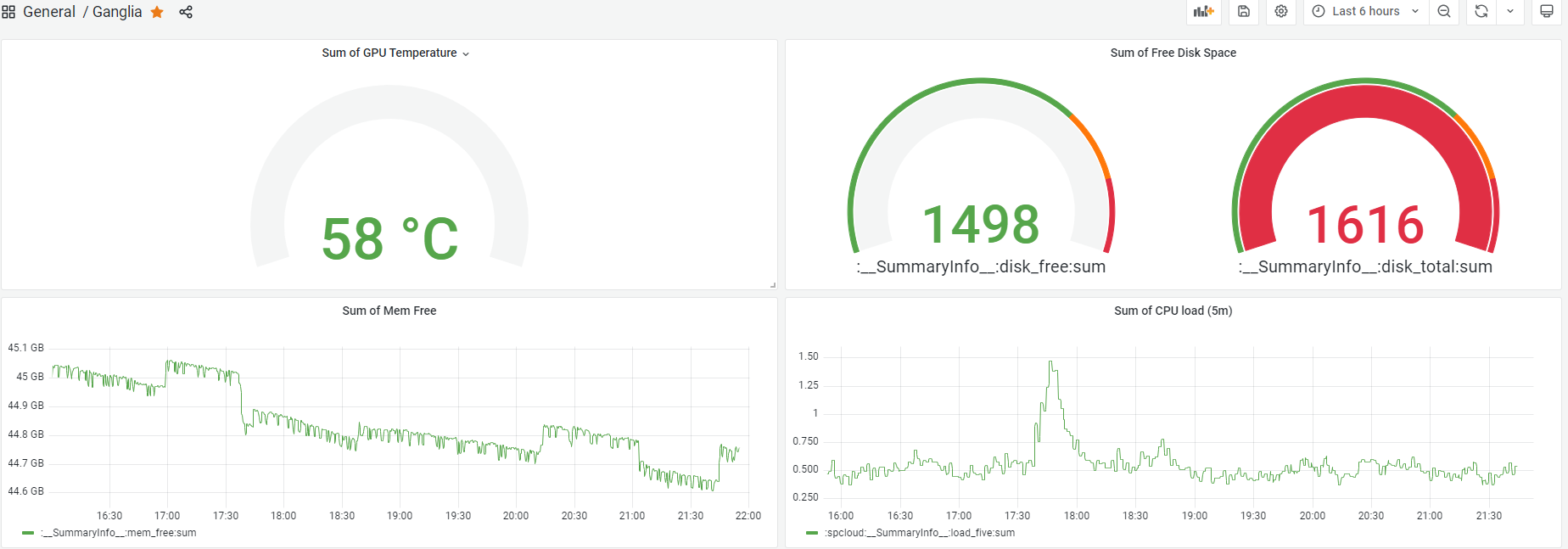Unstar the Ganglia dashboard
1568x549 pixels.
tap(157, 12)
